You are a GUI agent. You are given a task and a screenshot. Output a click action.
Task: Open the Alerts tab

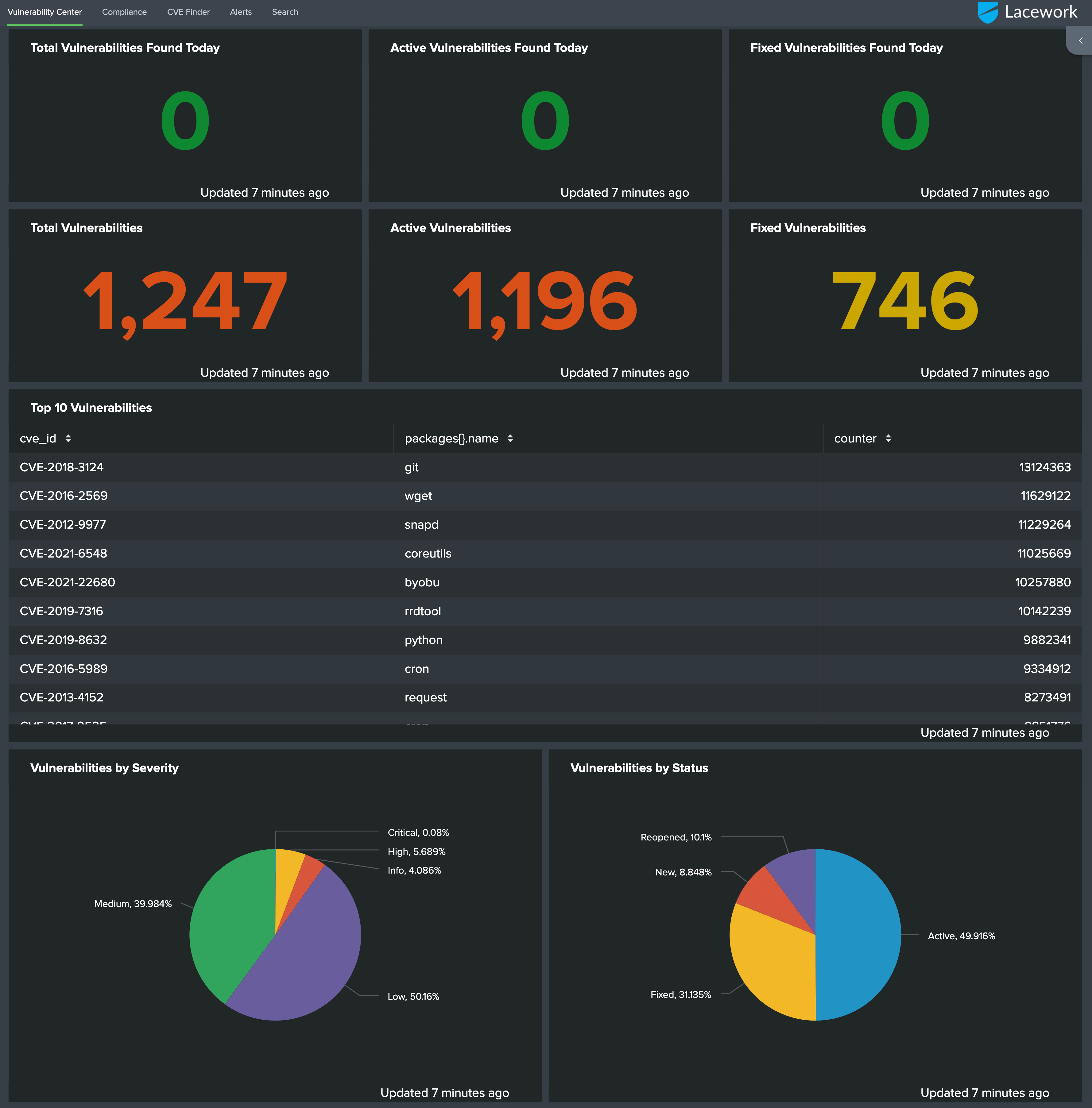pyautogui.click(x=241, y=12)
